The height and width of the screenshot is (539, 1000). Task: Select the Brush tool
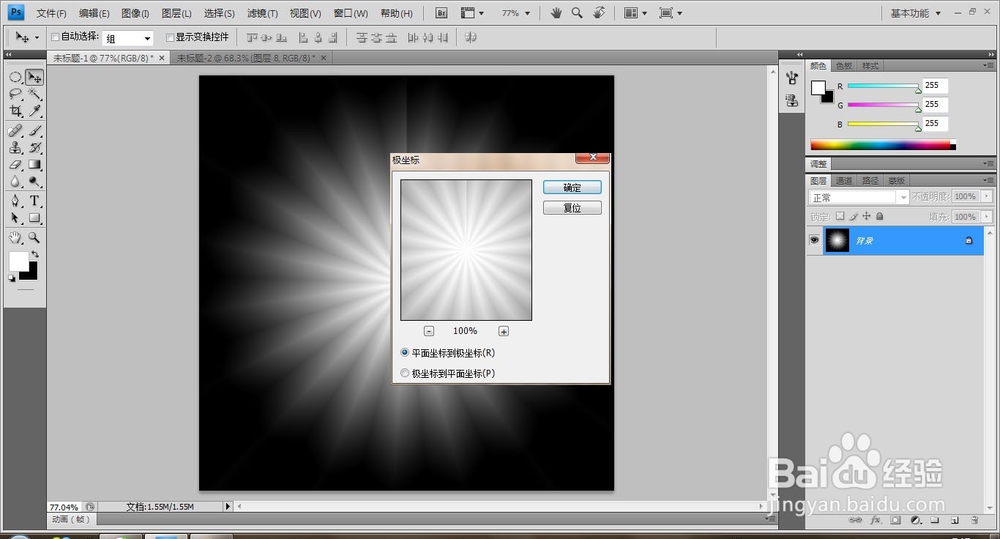tap(34, 131)
